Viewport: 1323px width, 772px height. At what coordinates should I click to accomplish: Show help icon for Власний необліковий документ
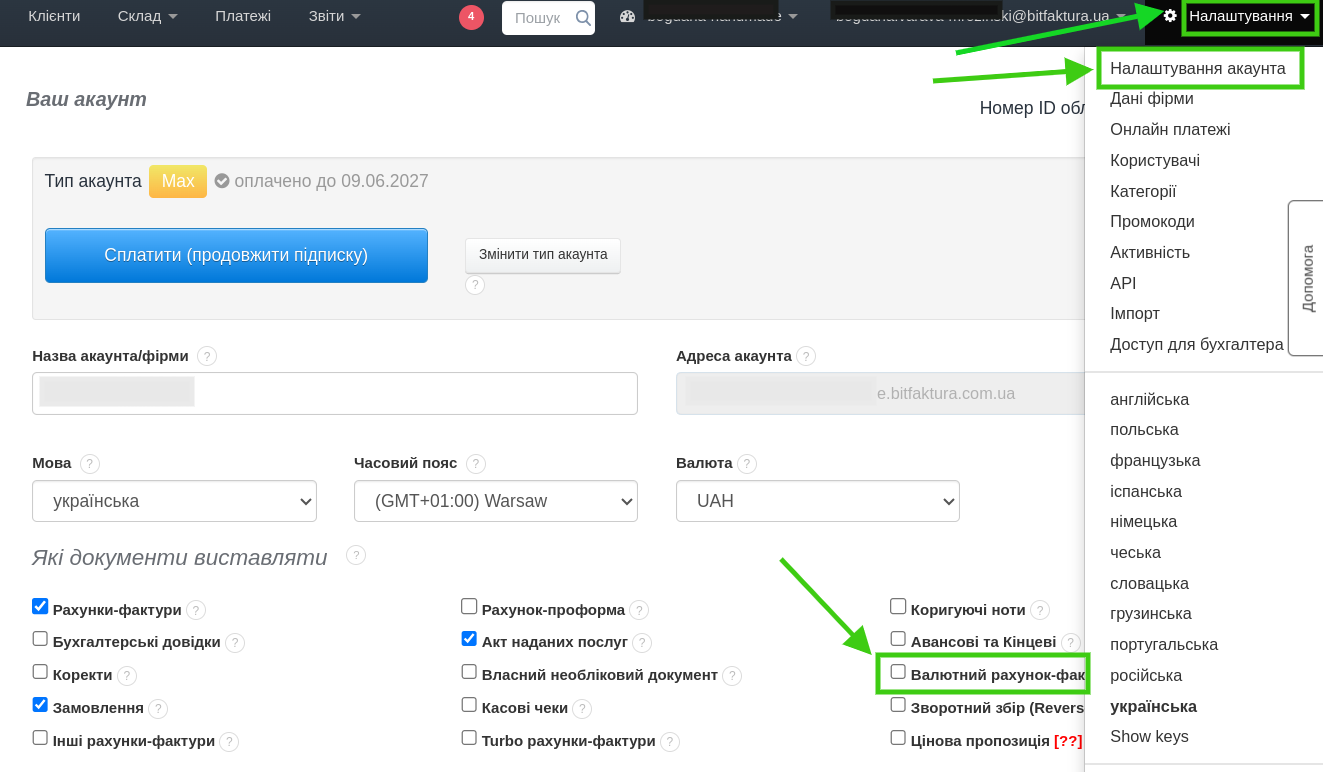tap(732, 676)
